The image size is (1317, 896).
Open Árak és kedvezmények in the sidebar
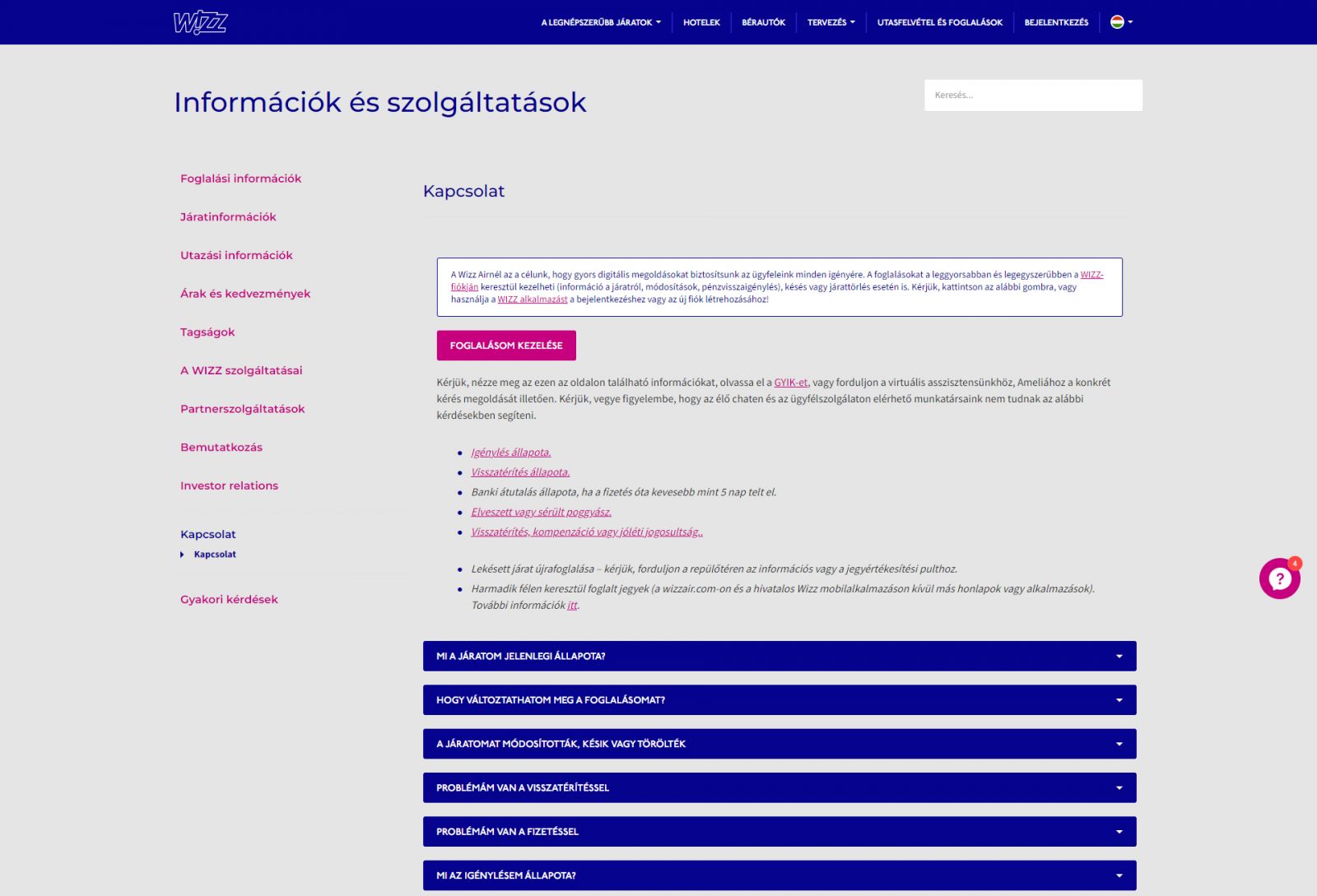click(245, 294)
